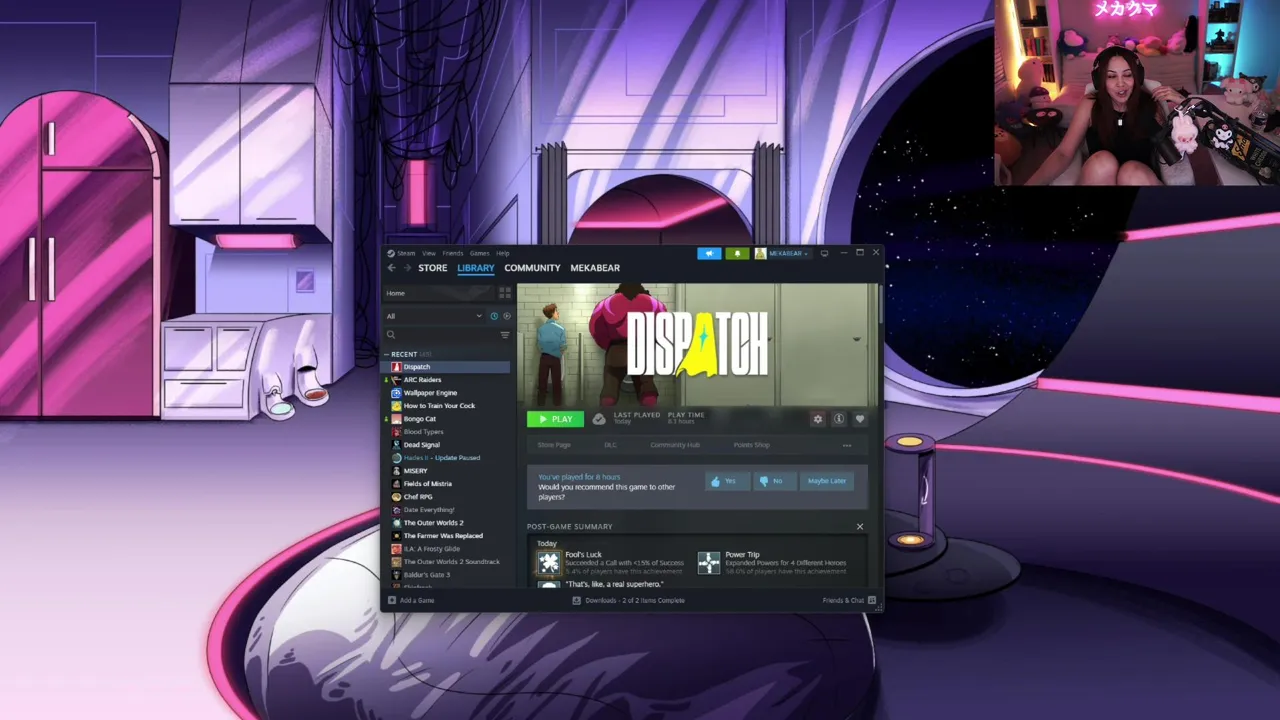Click the Bongo Cat game icon
This screenshot has height=720, width=1280.
tap(396, 419)
